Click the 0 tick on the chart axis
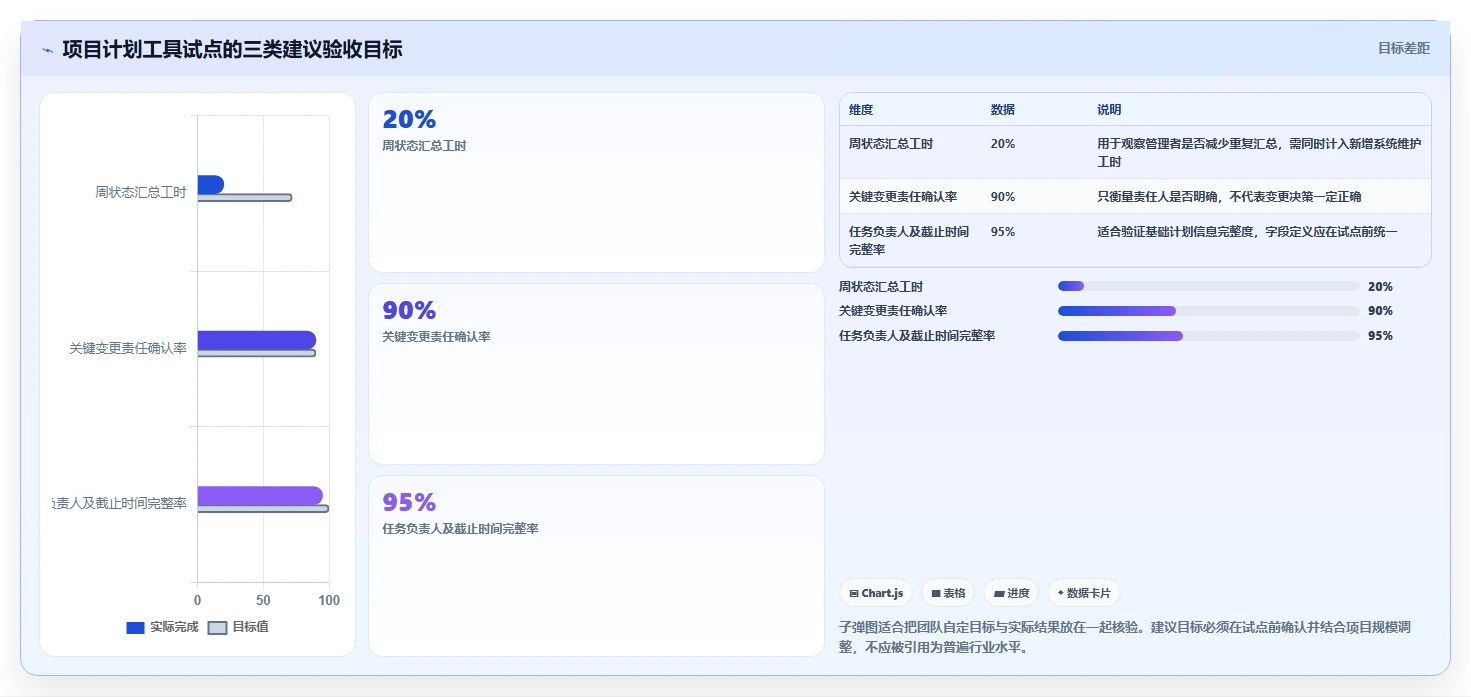The image size is (1471, 697). pyautogui.click(x=197, y=601)
